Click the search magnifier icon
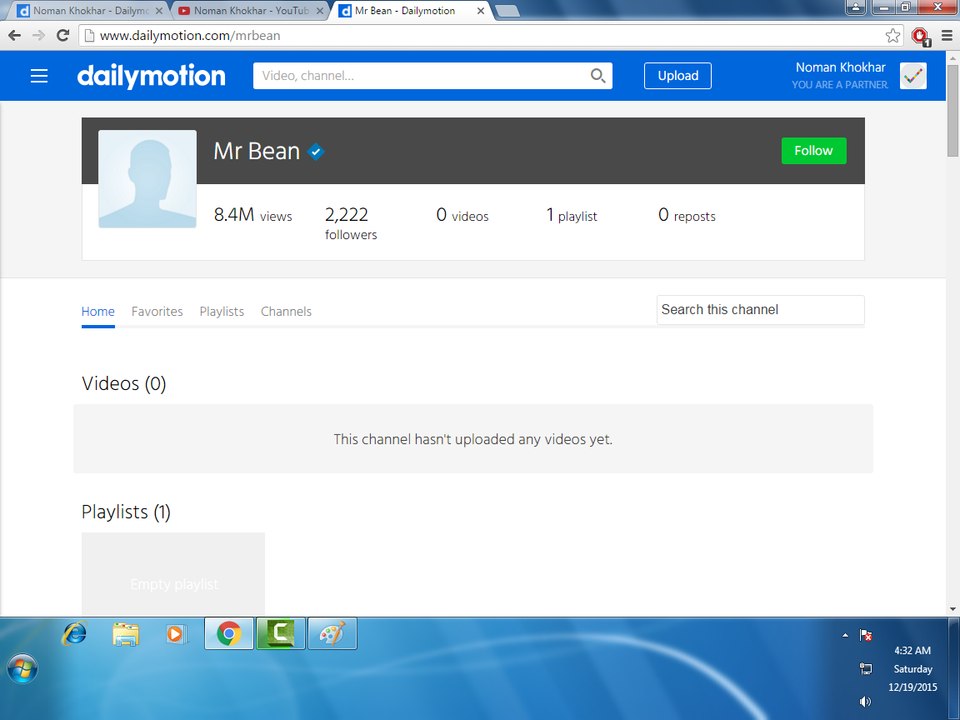The height and width of the screenshot is (720, 960). [x=598, y=75]
